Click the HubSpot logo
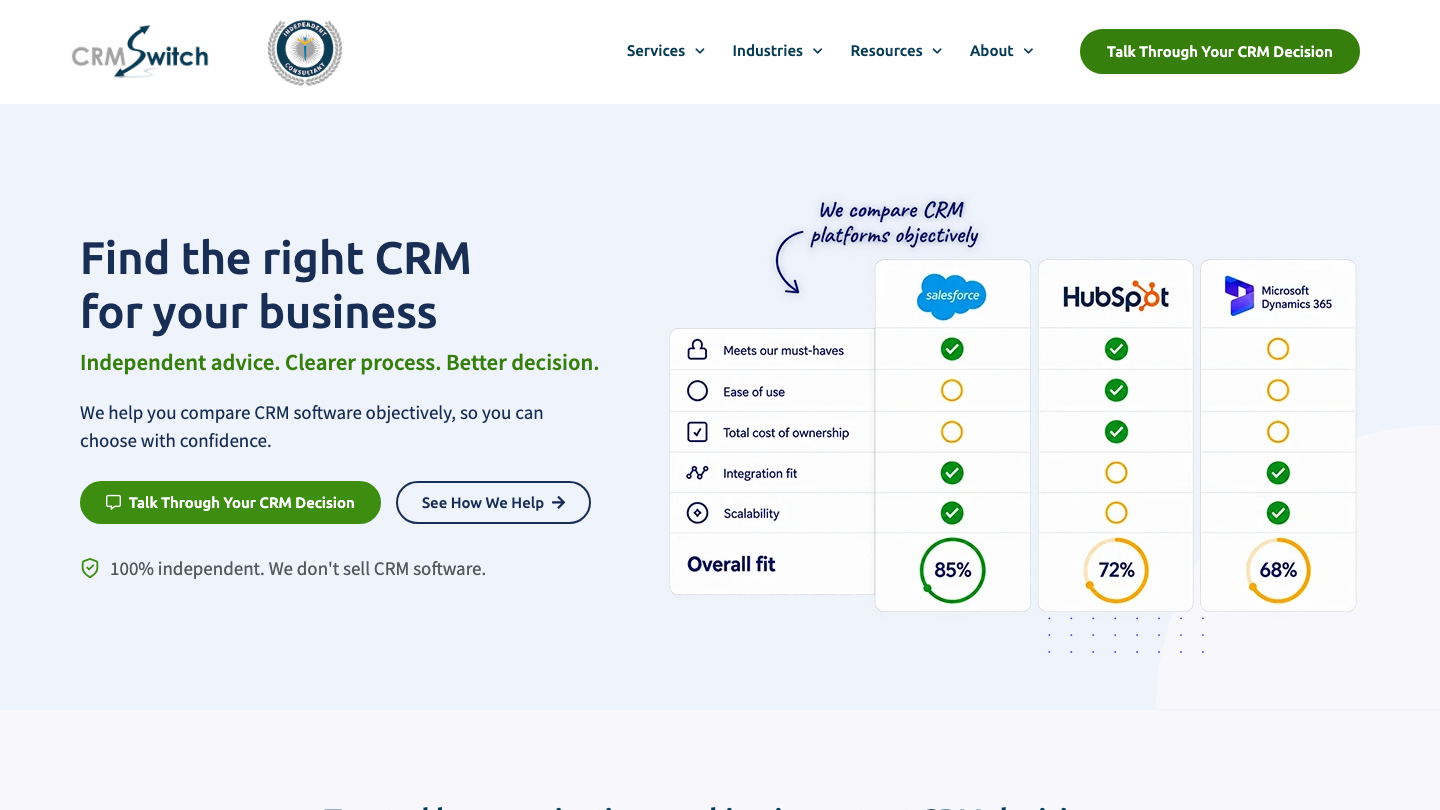Viewport: 1440px width, 810px height. click(1115, 296)
